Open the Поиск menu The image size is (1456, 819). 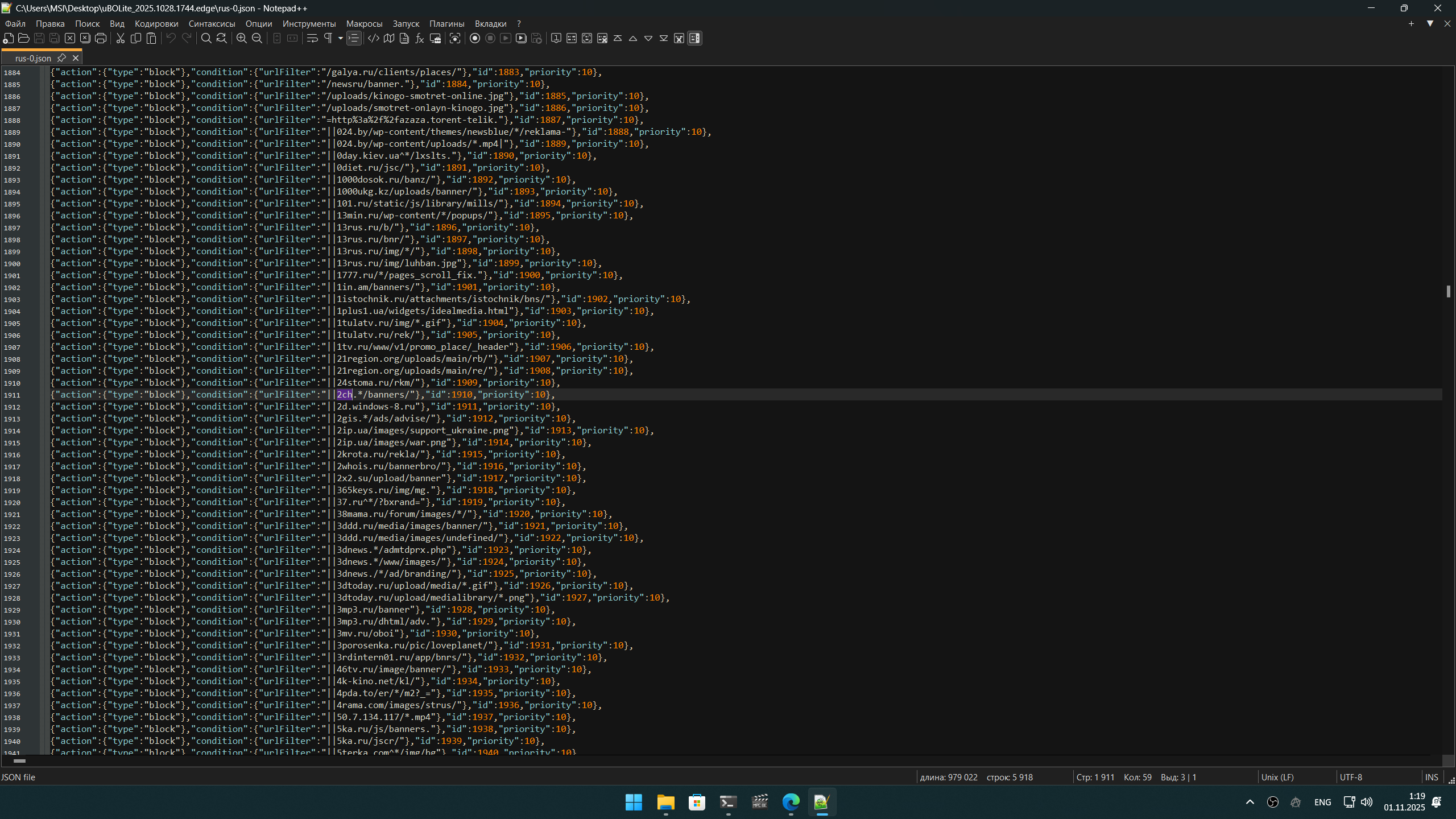(87, 23)
